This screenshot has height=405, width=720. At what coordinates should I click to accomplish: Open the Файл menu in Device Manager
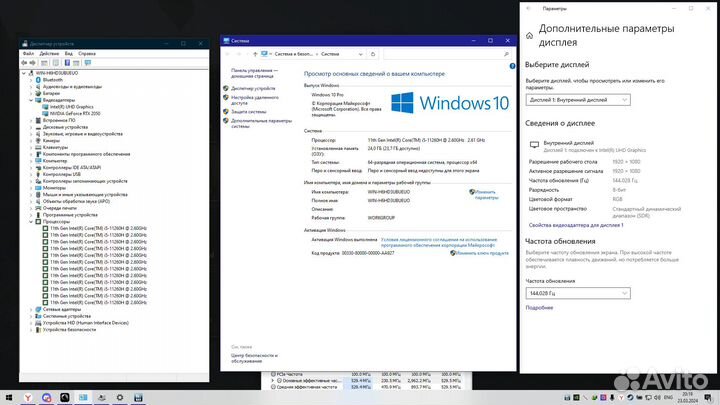click(x=28, y=53)
